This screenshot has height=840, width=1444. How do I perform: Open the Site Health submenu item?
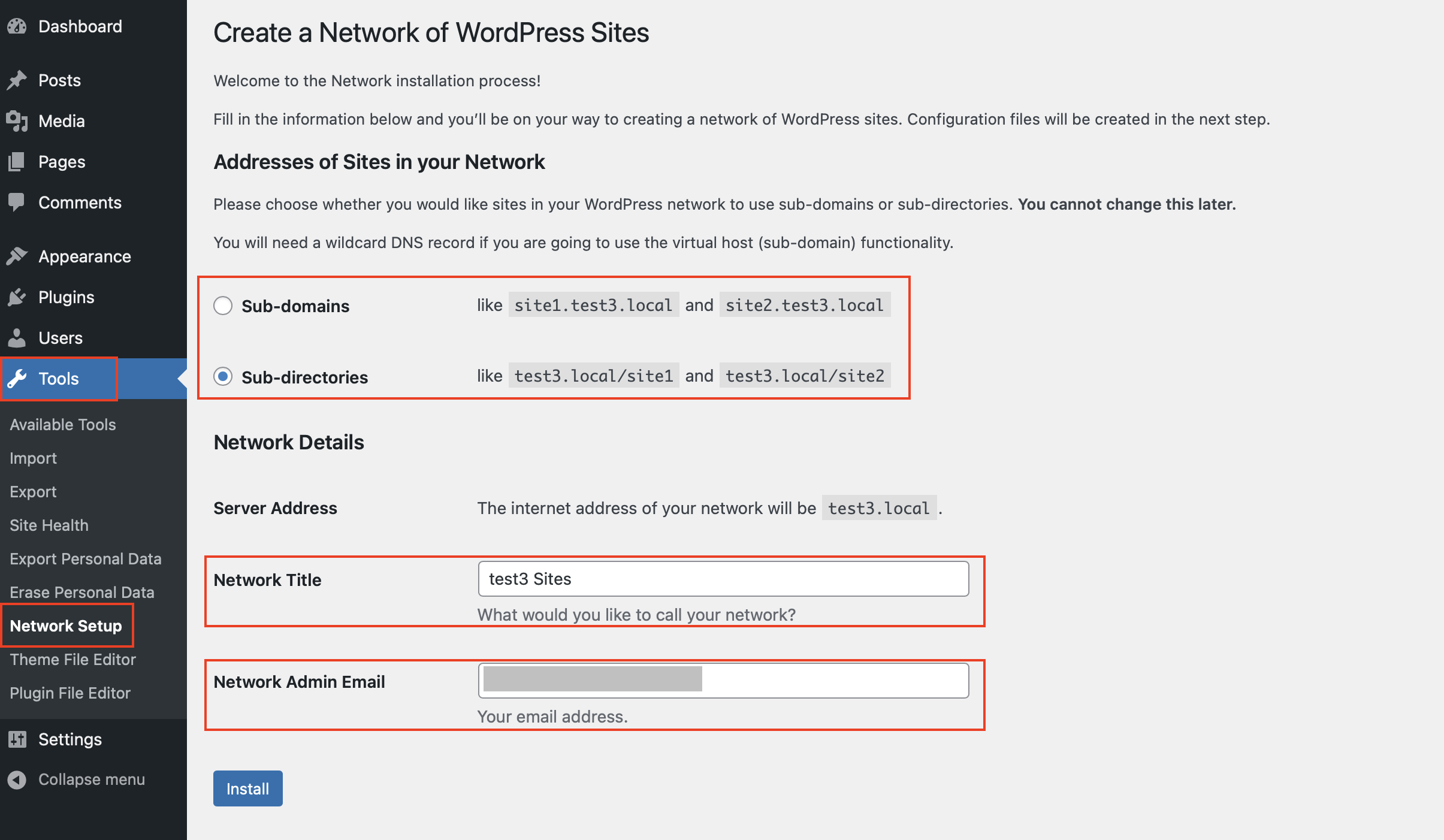pos(49,525)
